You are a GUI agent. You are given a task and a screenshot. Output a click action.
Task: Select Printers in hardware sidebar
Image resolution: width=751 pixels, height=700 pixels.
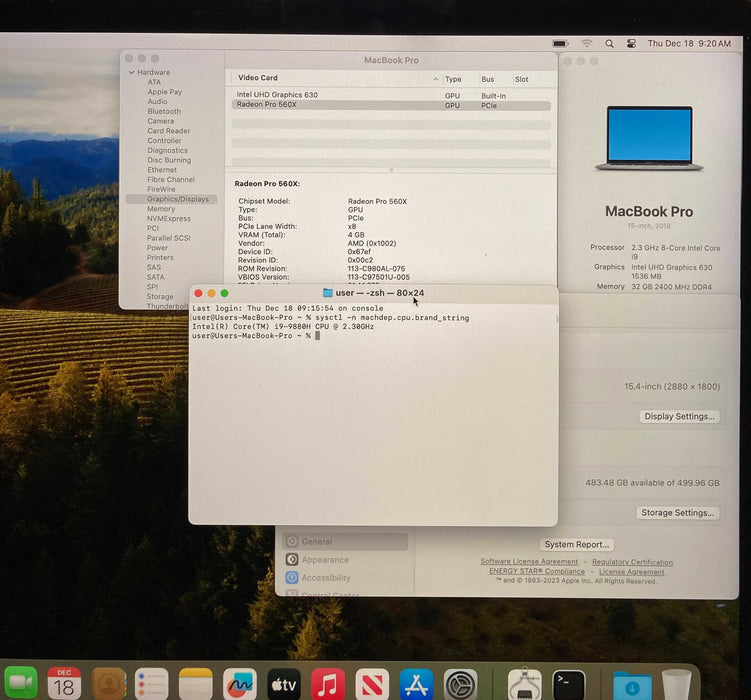[x=160, y=258]
